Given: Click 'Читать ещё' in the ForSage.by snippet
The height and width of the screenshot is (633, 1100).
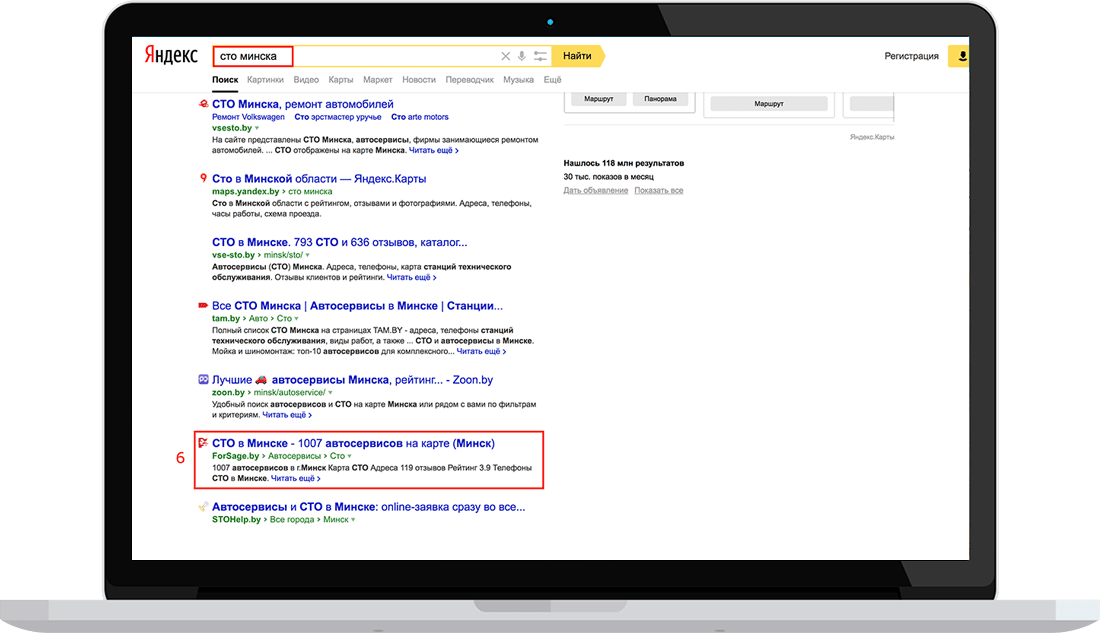Looking at the screenshot, I should [x=295, y=478].
